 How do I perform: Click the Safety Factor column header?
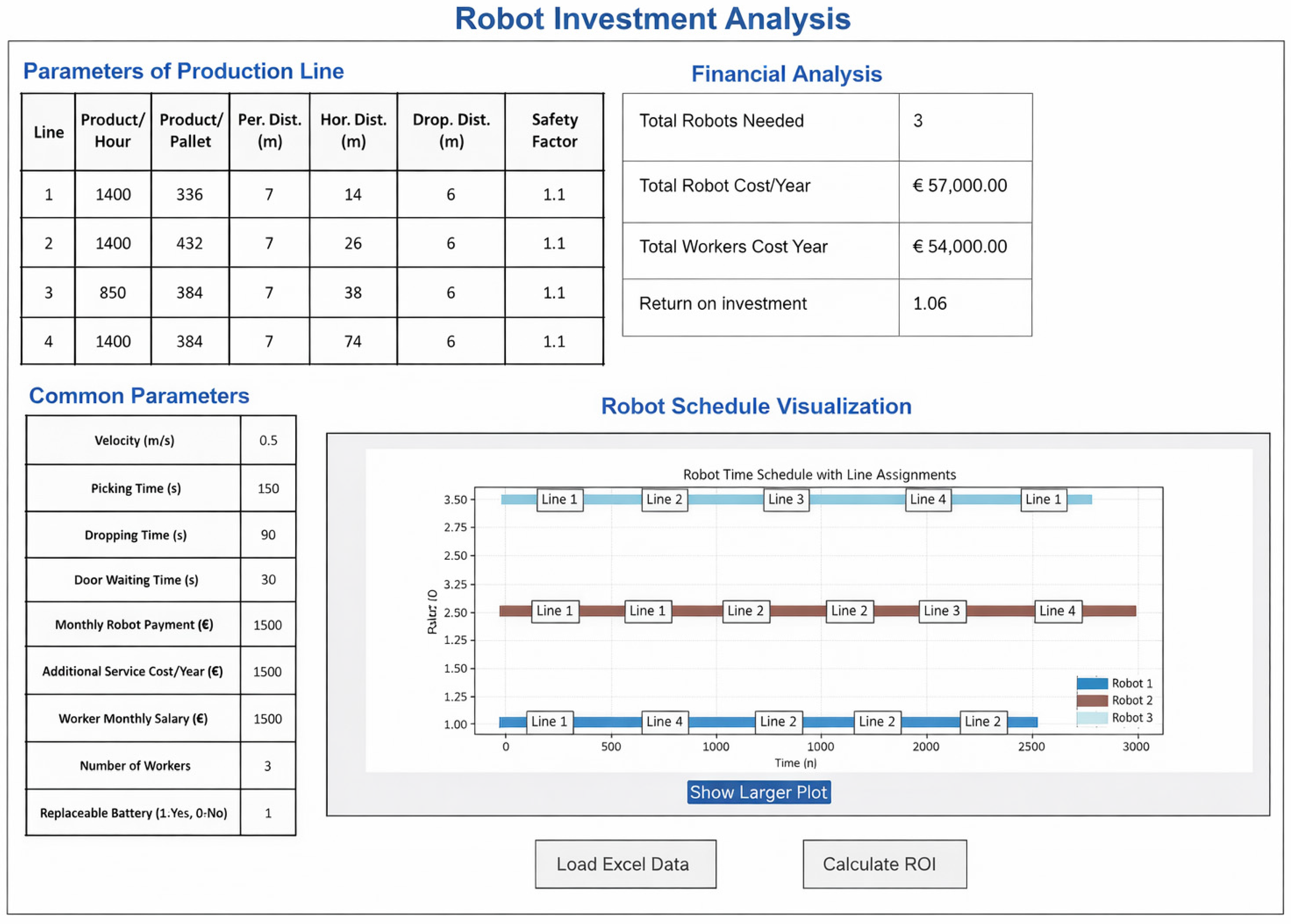tap(554, 131)
